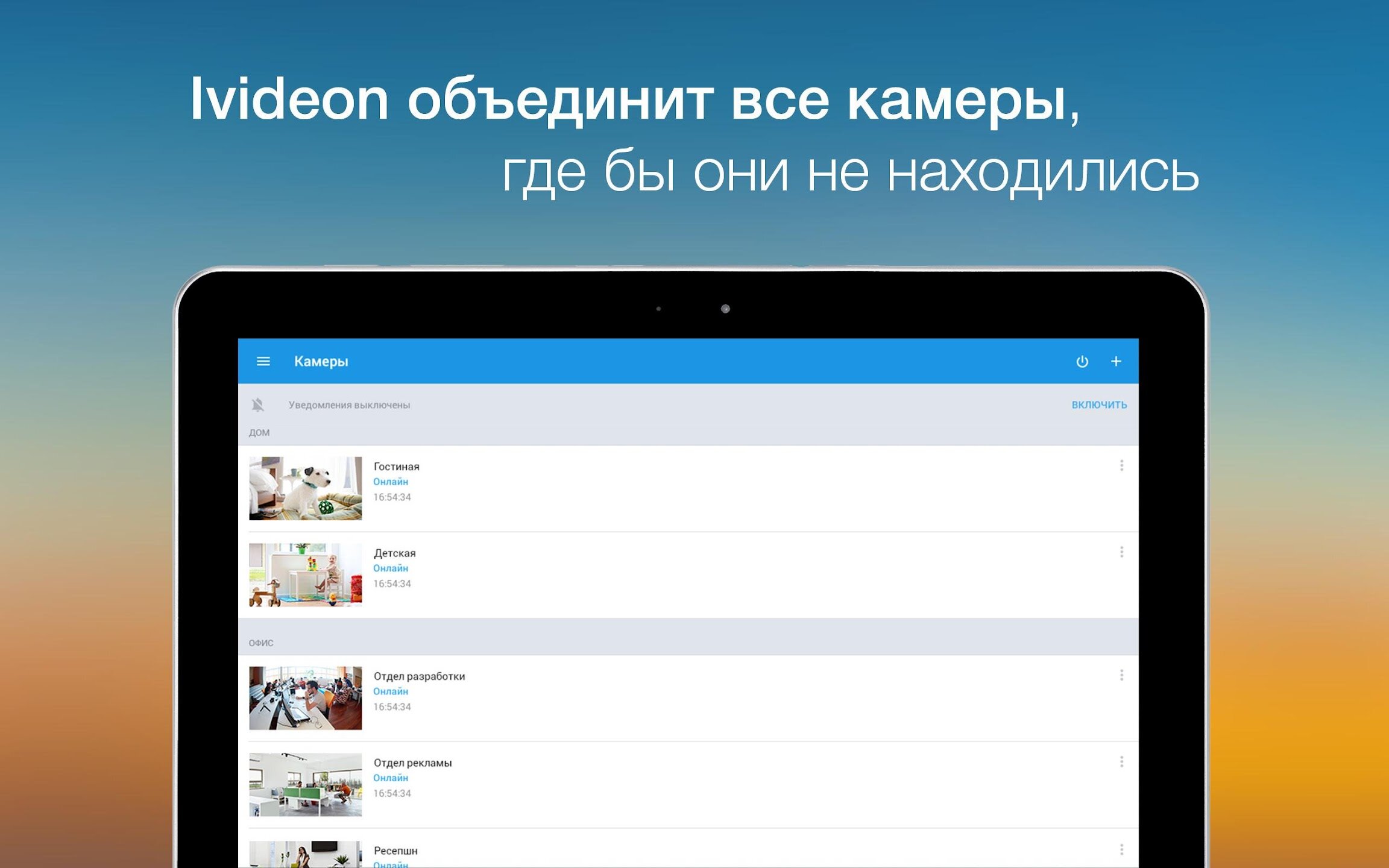Tap the power icon in header

1082,361
